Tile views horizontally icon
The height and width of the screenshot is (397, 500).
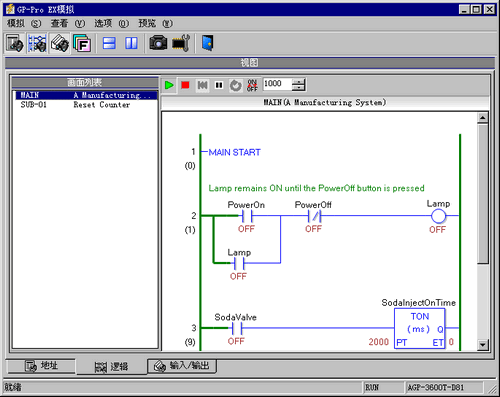[109, 43]
